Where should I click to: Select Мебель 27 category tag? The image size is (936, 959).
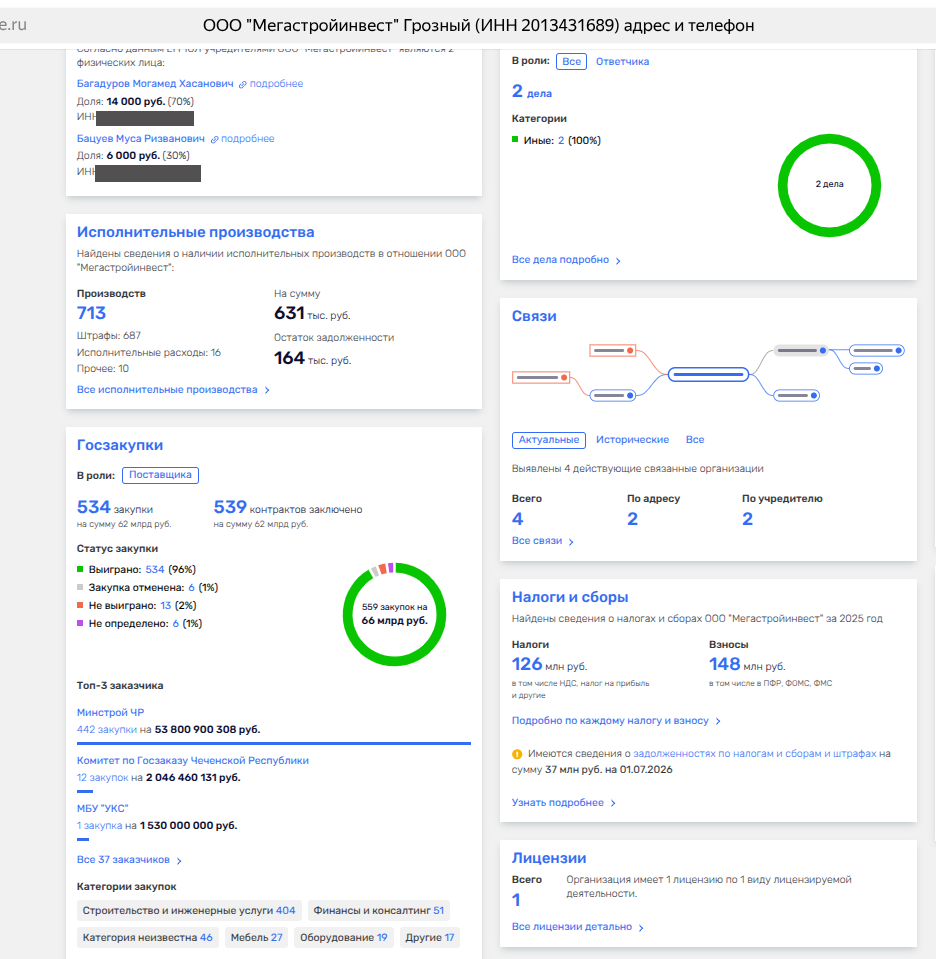[x=256, y=938]
